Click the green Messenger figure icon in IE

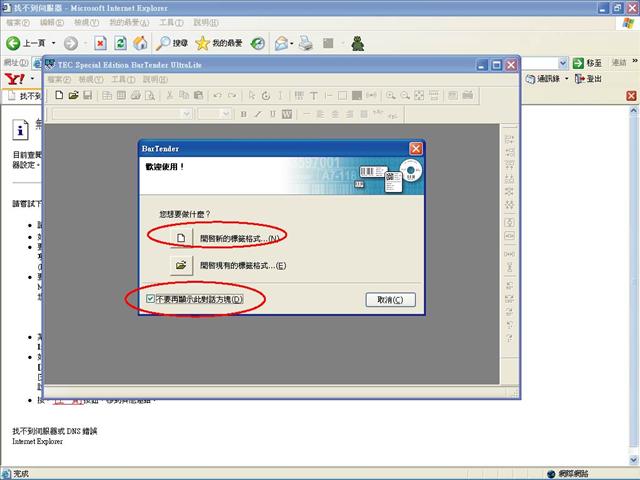[358, 43]
